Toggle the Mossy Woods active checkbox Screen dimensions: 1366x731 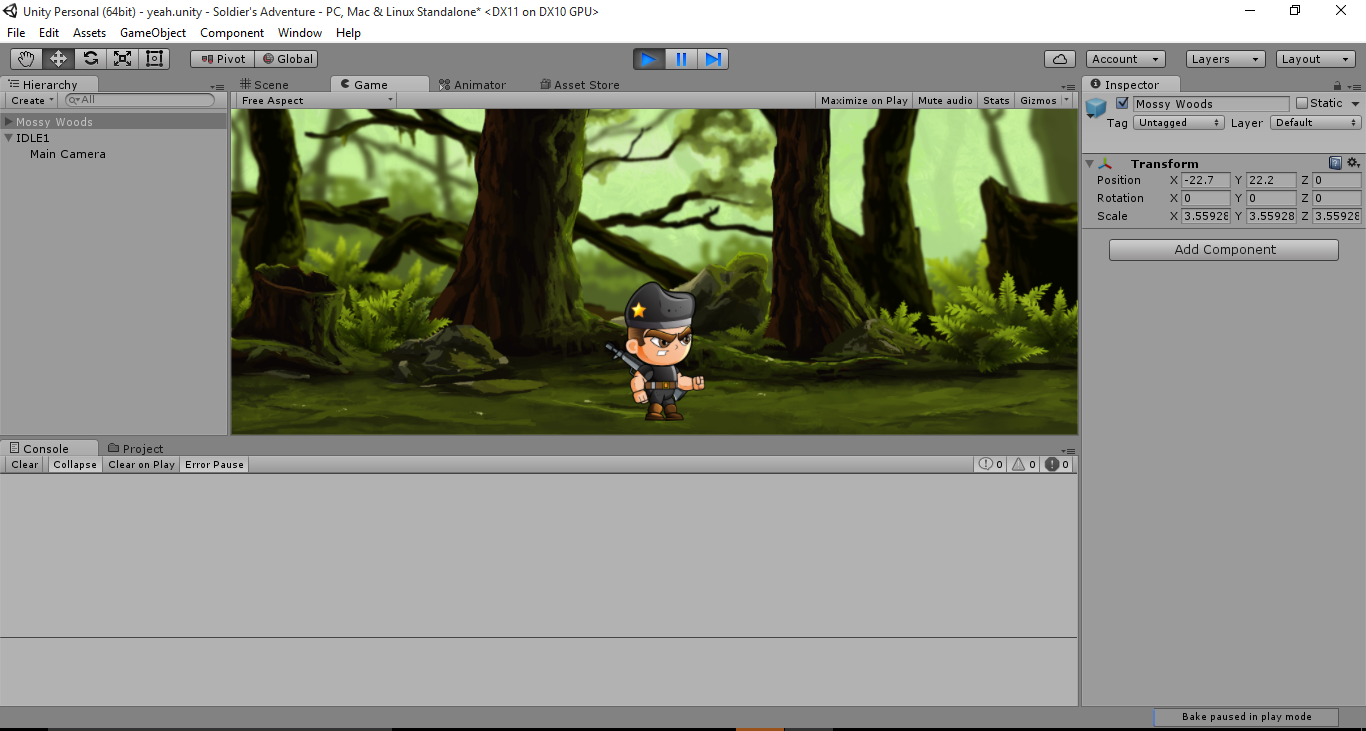[1122, 103]
